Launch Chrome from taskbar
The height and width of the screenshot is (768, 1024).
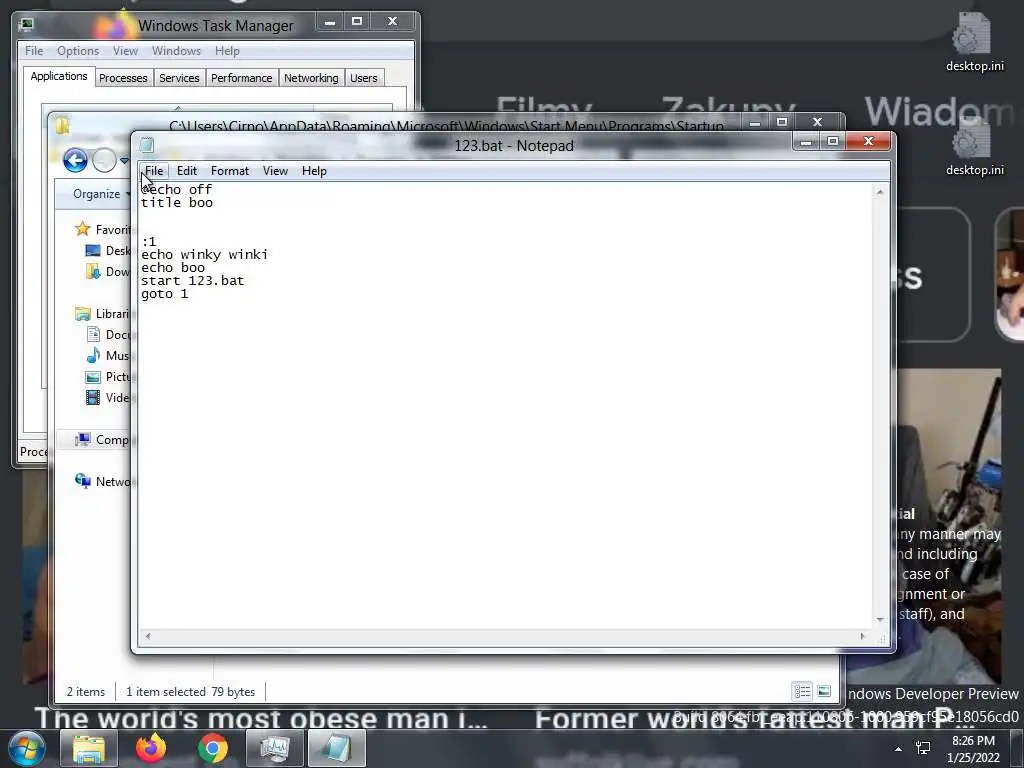click(213, 749)
